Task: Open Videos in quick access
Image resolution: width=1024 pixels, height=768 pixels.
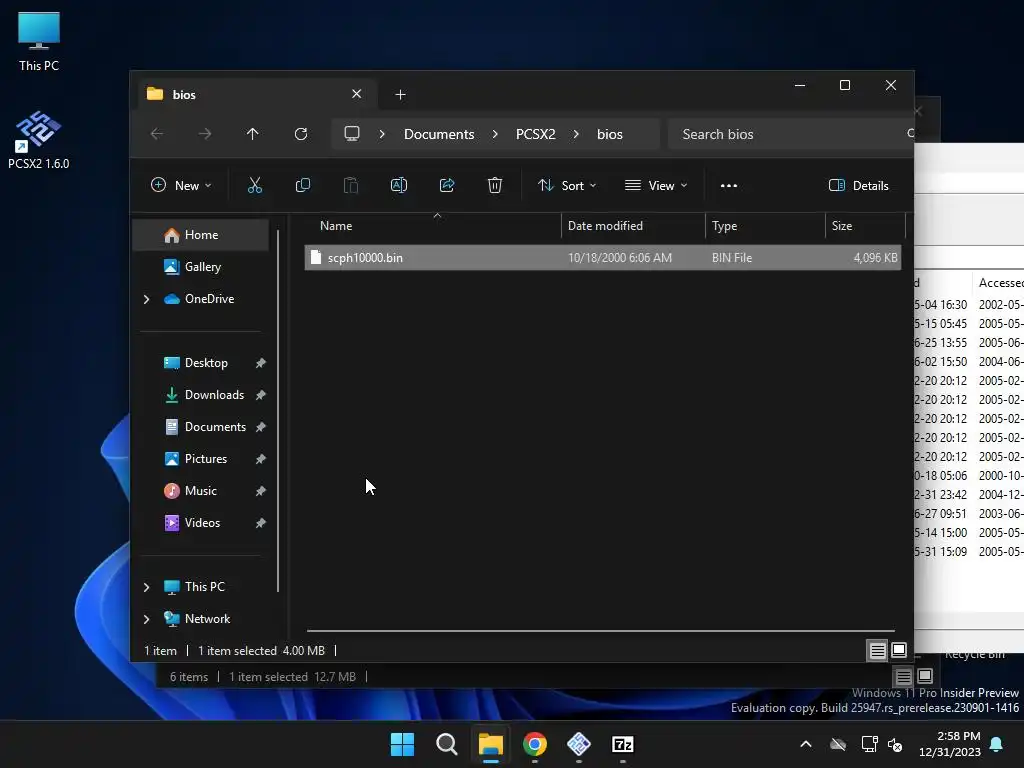Action: pos(200,523)
